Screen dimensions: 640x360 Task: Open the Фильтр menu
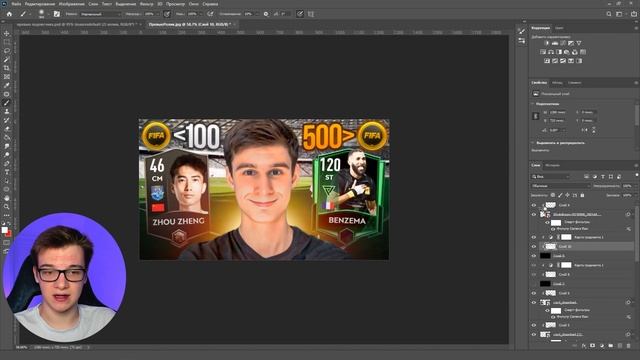click(x=147, y=4)
